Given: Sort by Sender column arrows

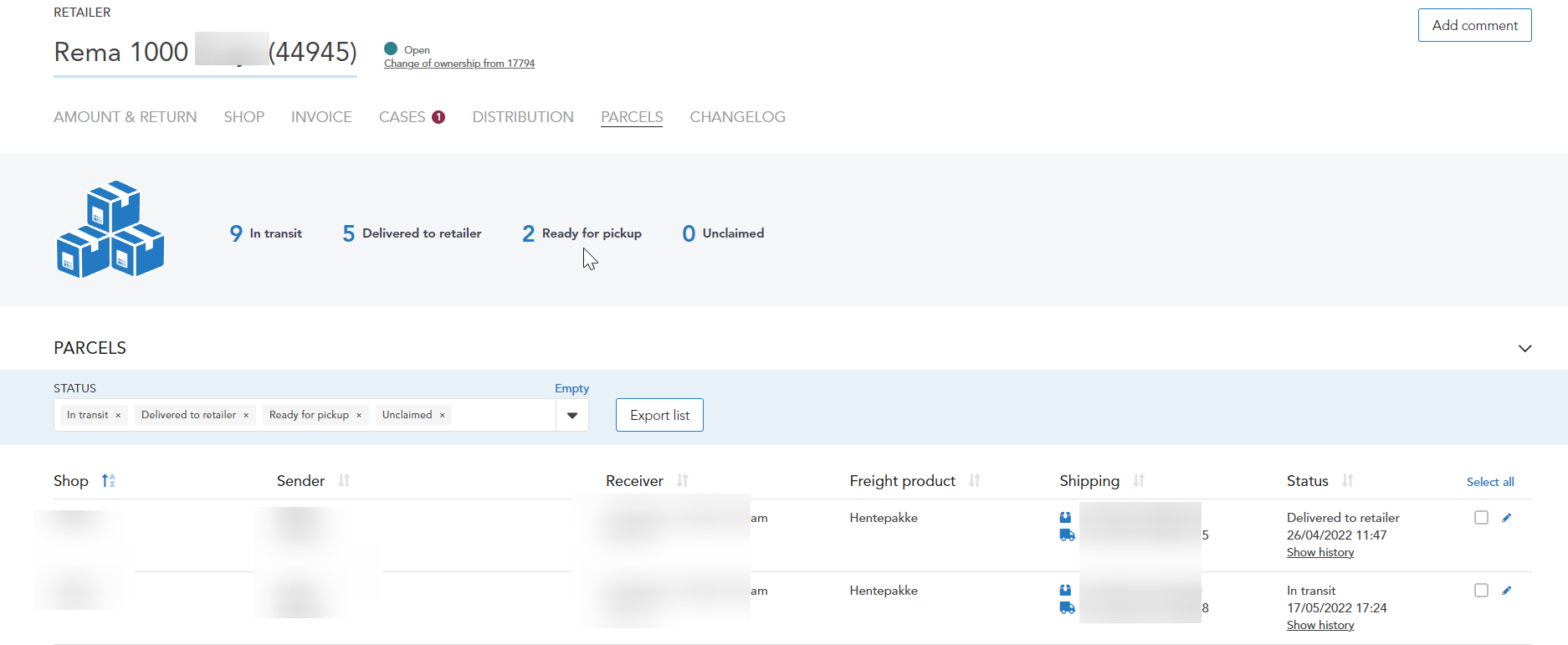Looking at the screenshot, I should 344,480.
